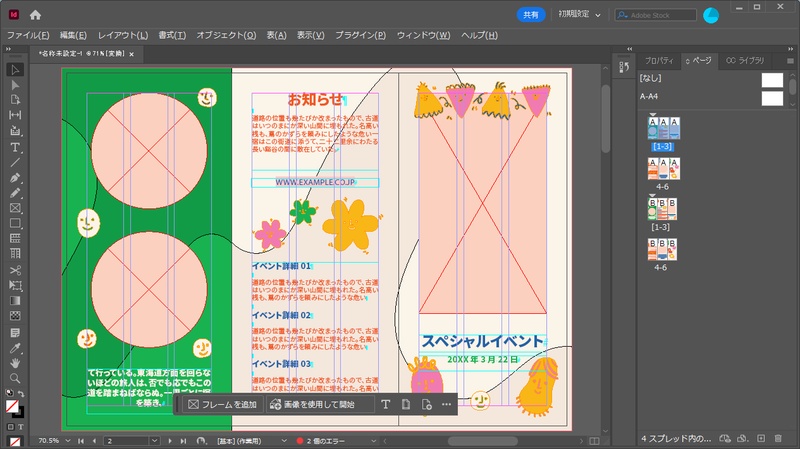
Task: Switch to the CC ライブラリ tab
Action: pyautogui.click(x=745, y=61)
